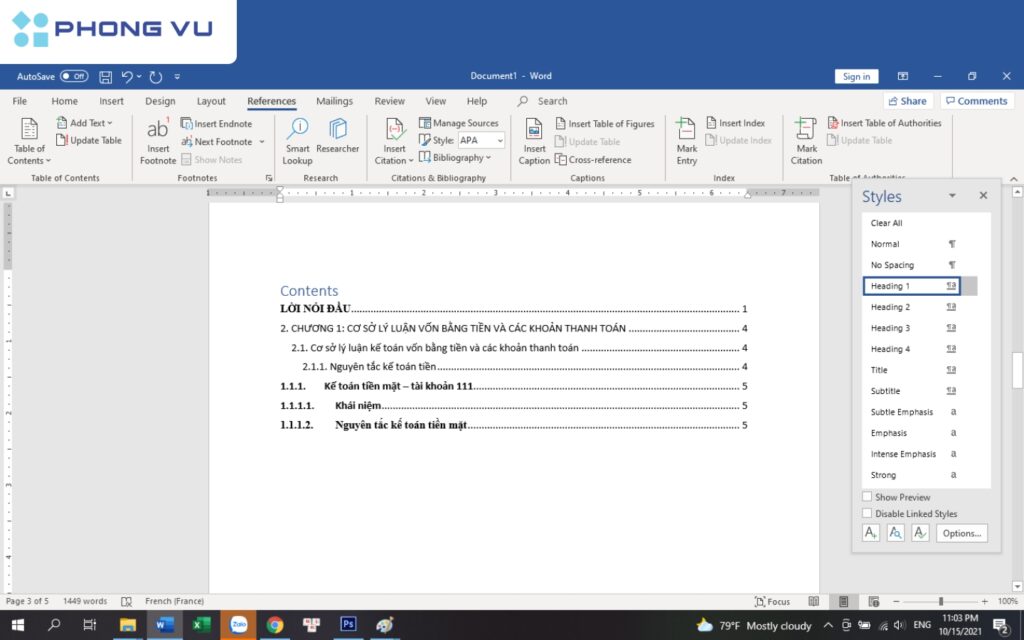
Task: Open the Review ribbon tab
Action: (x=390, y=100)
